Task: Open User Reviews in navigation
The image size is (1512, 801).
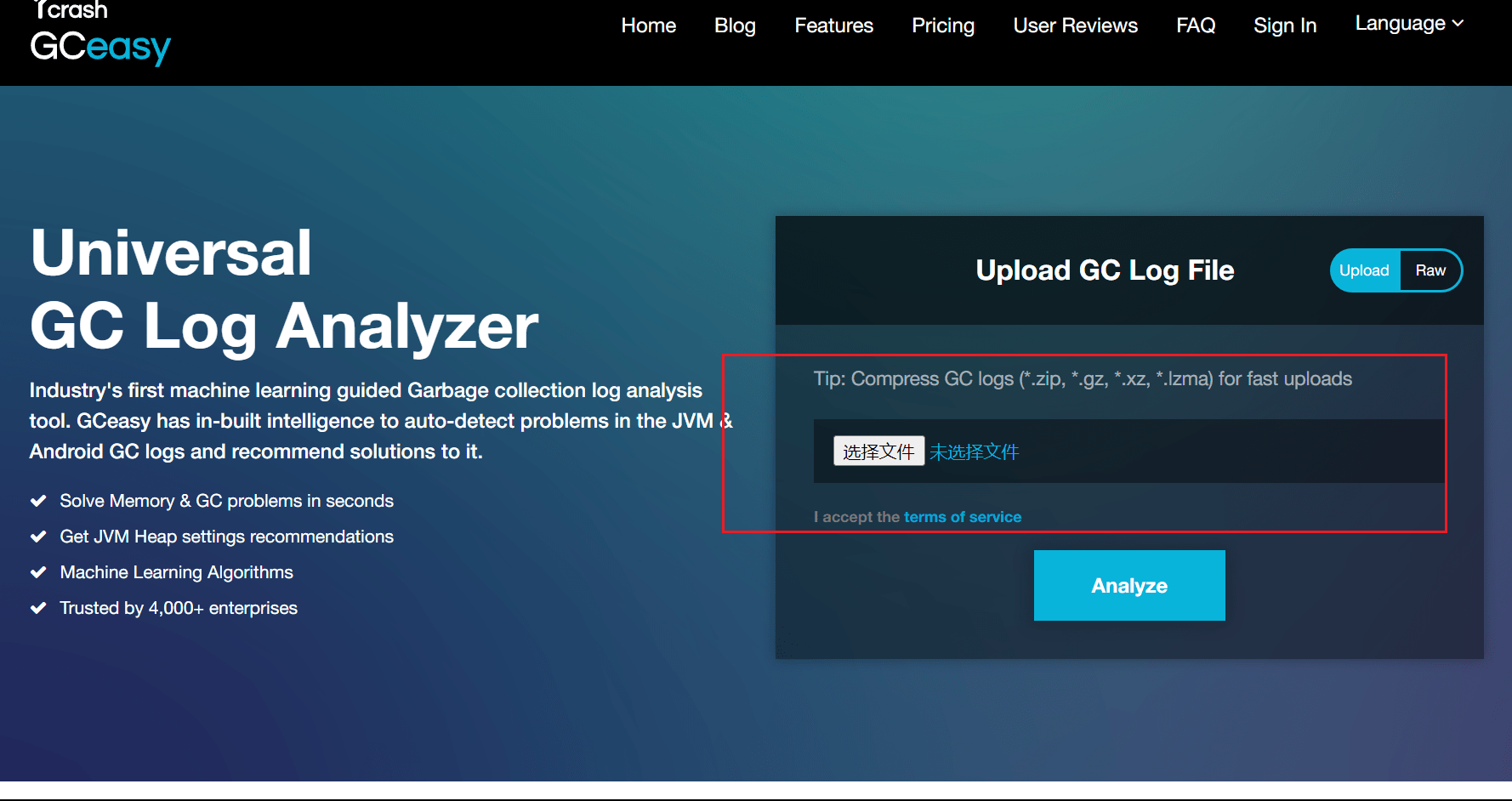Action: [1075, 26]
